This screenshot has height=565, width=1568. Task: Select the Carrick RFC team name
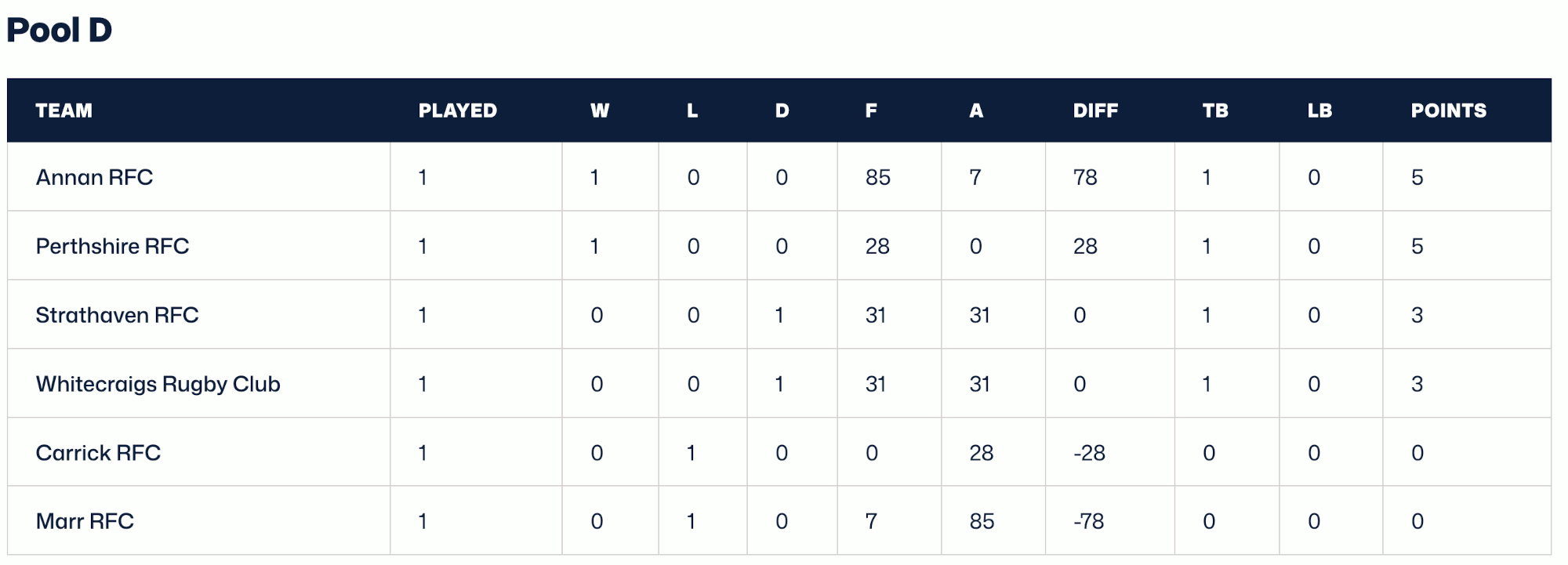pyautogui.click(x=98, y=453)
